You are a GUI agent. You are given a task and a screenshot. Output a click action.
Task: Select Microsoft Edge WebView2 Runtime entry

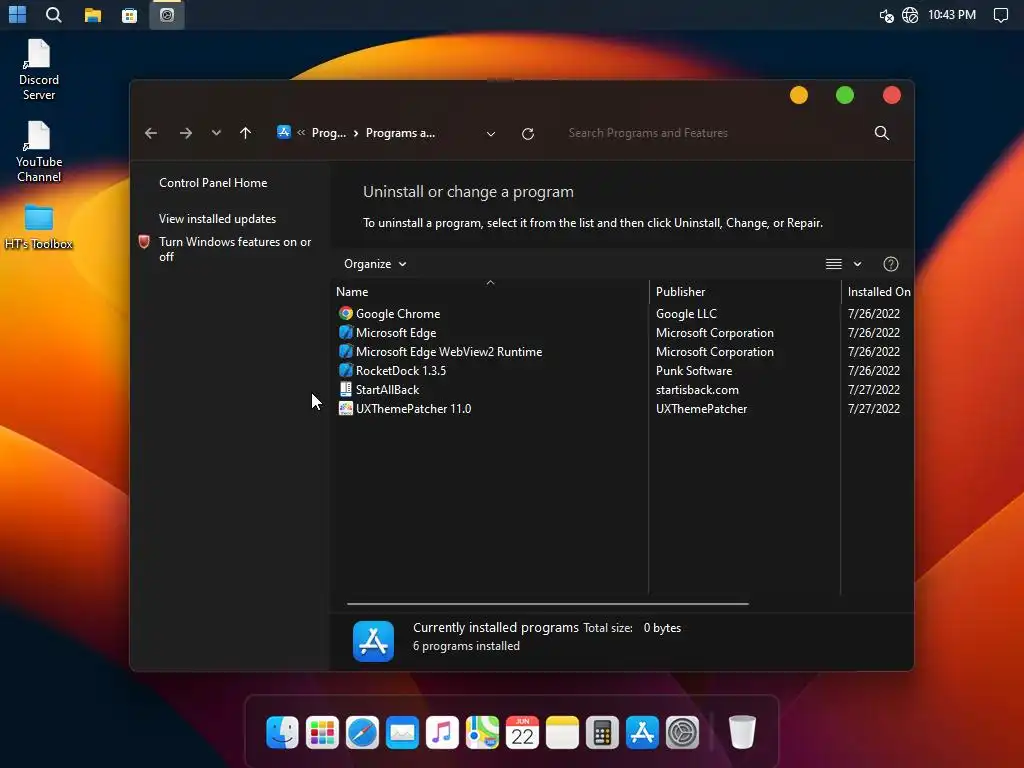(x=449, y=352)
